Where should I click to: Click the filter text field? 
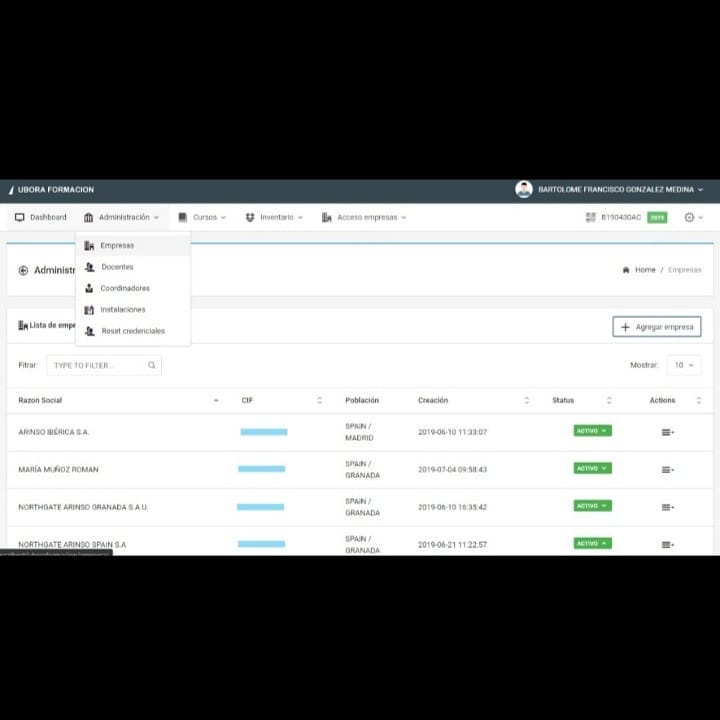point(104,365)
